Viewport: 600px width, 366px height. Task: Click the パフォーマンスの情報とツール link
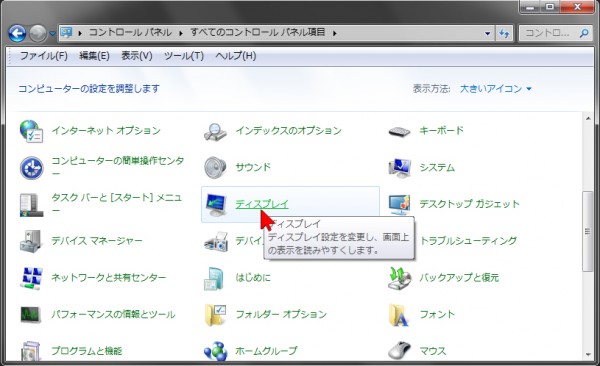point(113,314)
